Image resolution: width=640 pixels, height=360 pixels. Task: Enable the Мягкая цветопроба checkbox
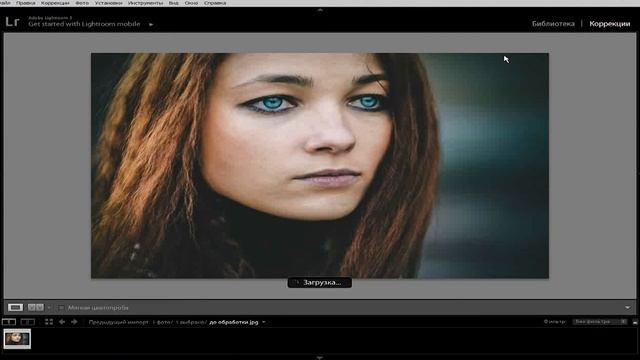coord(61,307)
